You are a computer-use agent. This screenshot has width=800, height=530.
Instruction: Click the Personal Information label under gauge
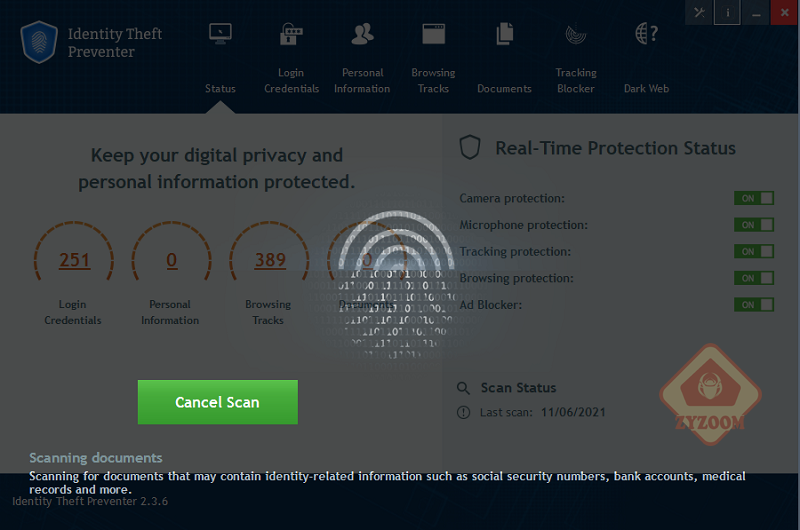(x=170, y=312)
